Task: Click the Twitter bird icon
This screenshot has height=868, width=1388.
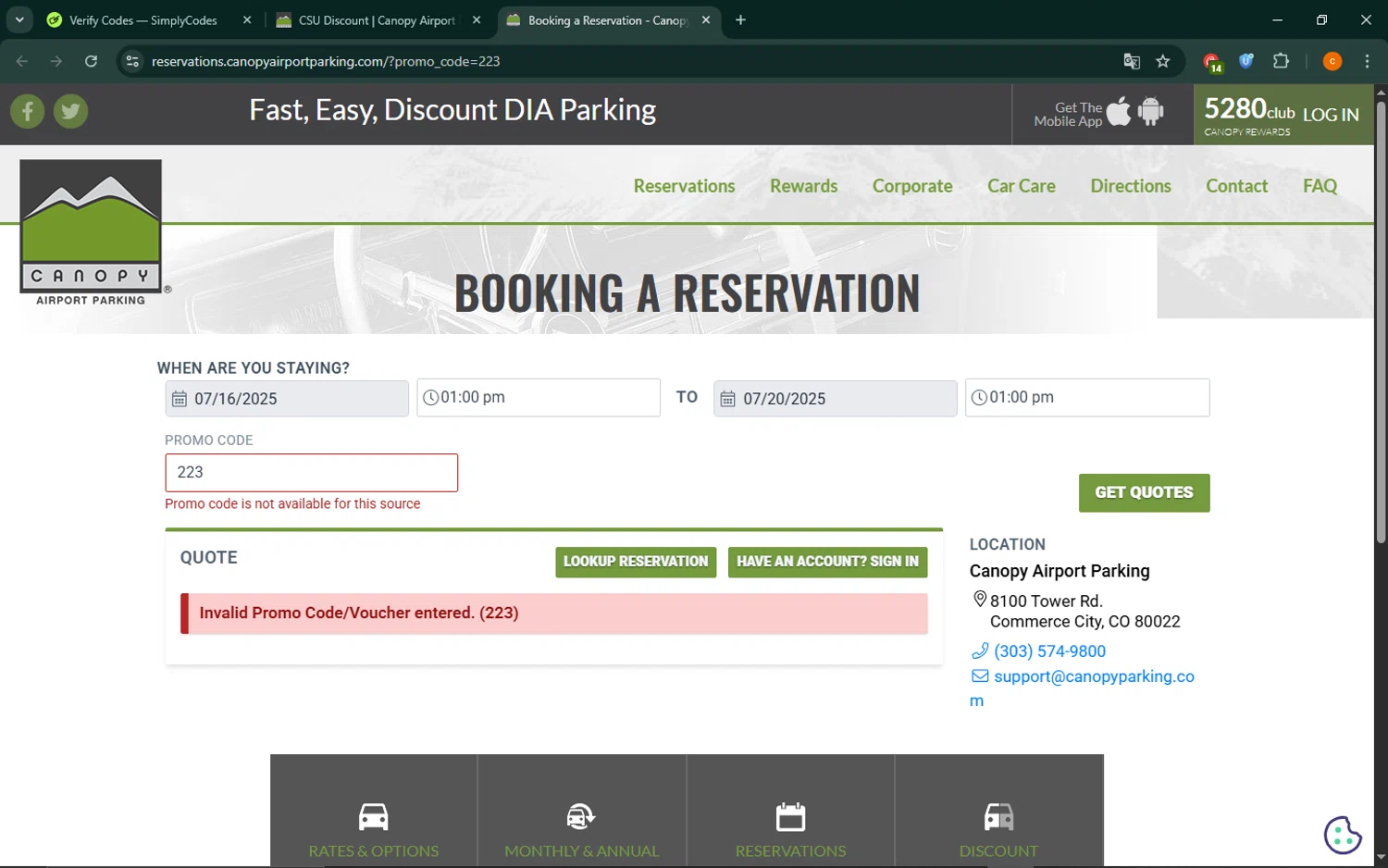Action: [70, 112]
